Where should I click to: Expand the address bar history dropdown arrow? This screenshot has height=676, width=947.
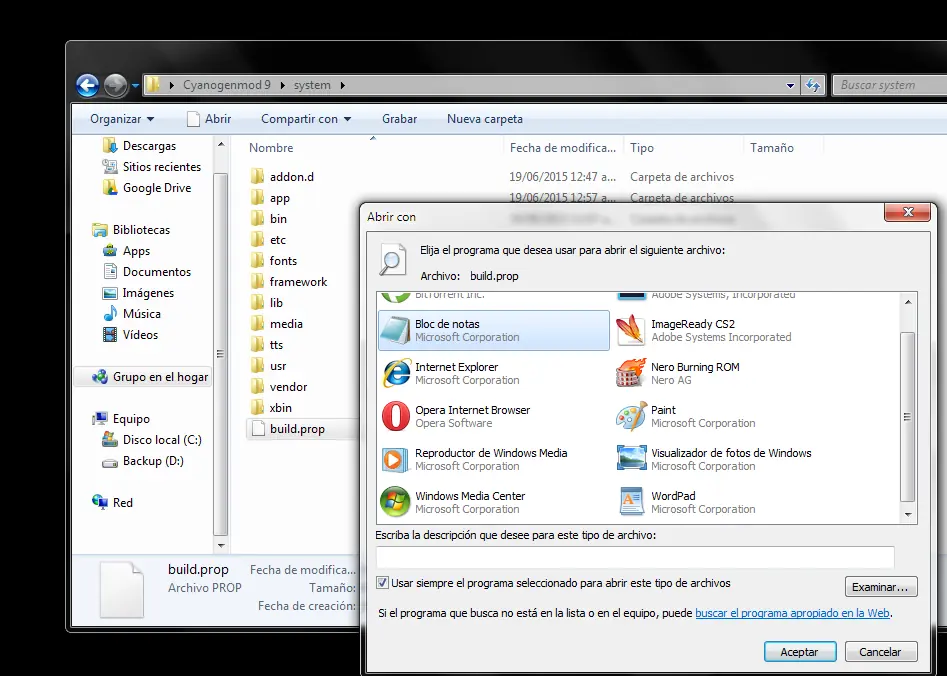pos(790,85)
